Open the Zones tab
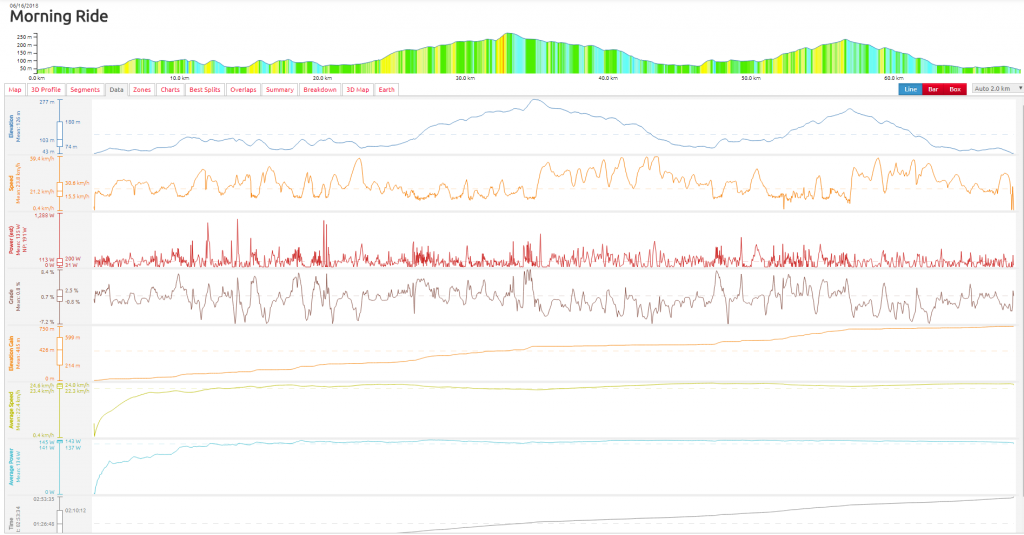The image size is (1024, 535). (x=142, y=89)
